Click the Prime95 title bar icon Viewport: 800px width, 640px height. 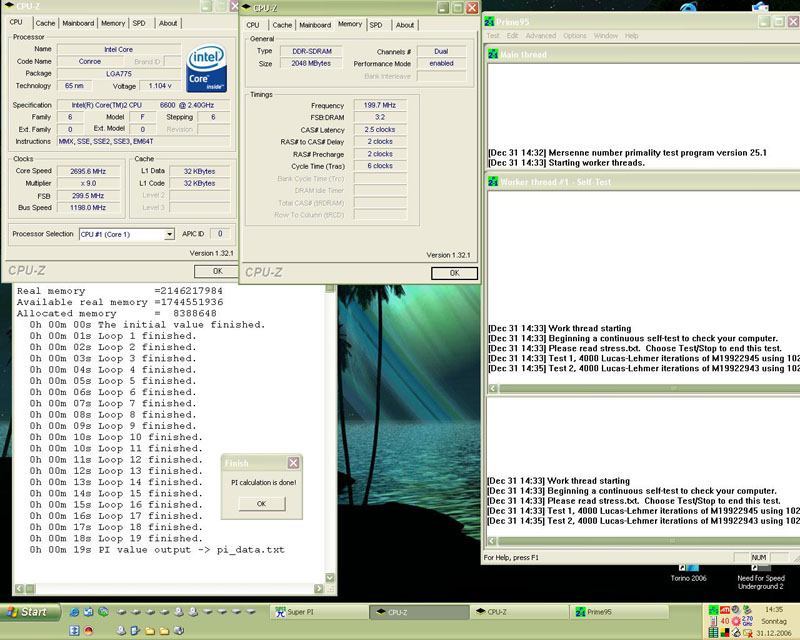tap(489, 21)
